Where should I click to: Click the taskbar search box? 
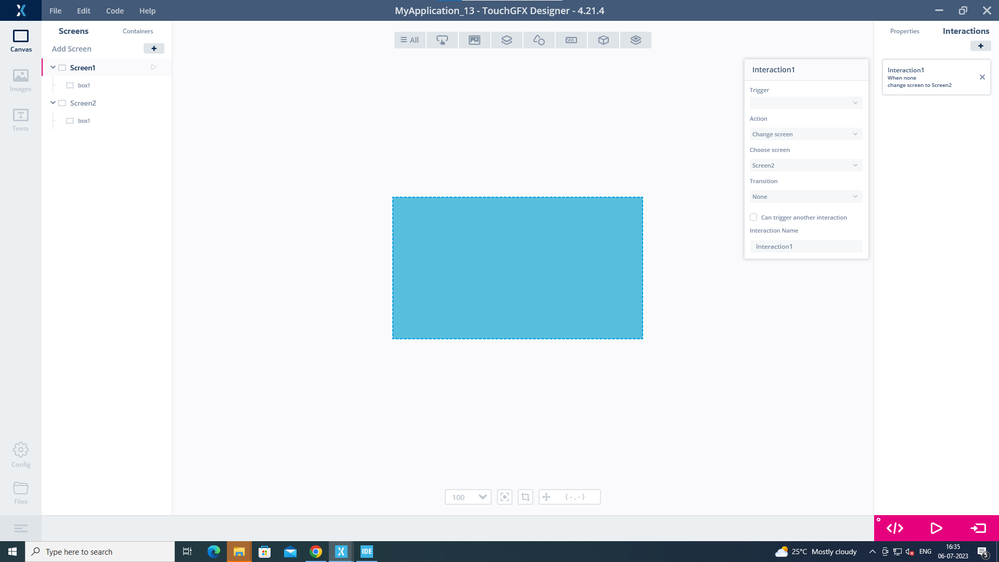pyautogui.click(x=99, y=552)
